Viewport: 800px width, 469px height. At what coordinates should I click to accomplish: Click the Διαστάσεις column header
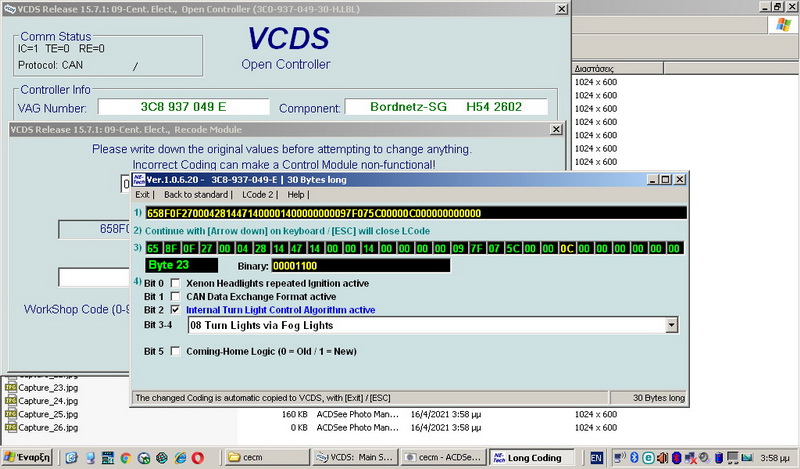(x=617, y=68)
